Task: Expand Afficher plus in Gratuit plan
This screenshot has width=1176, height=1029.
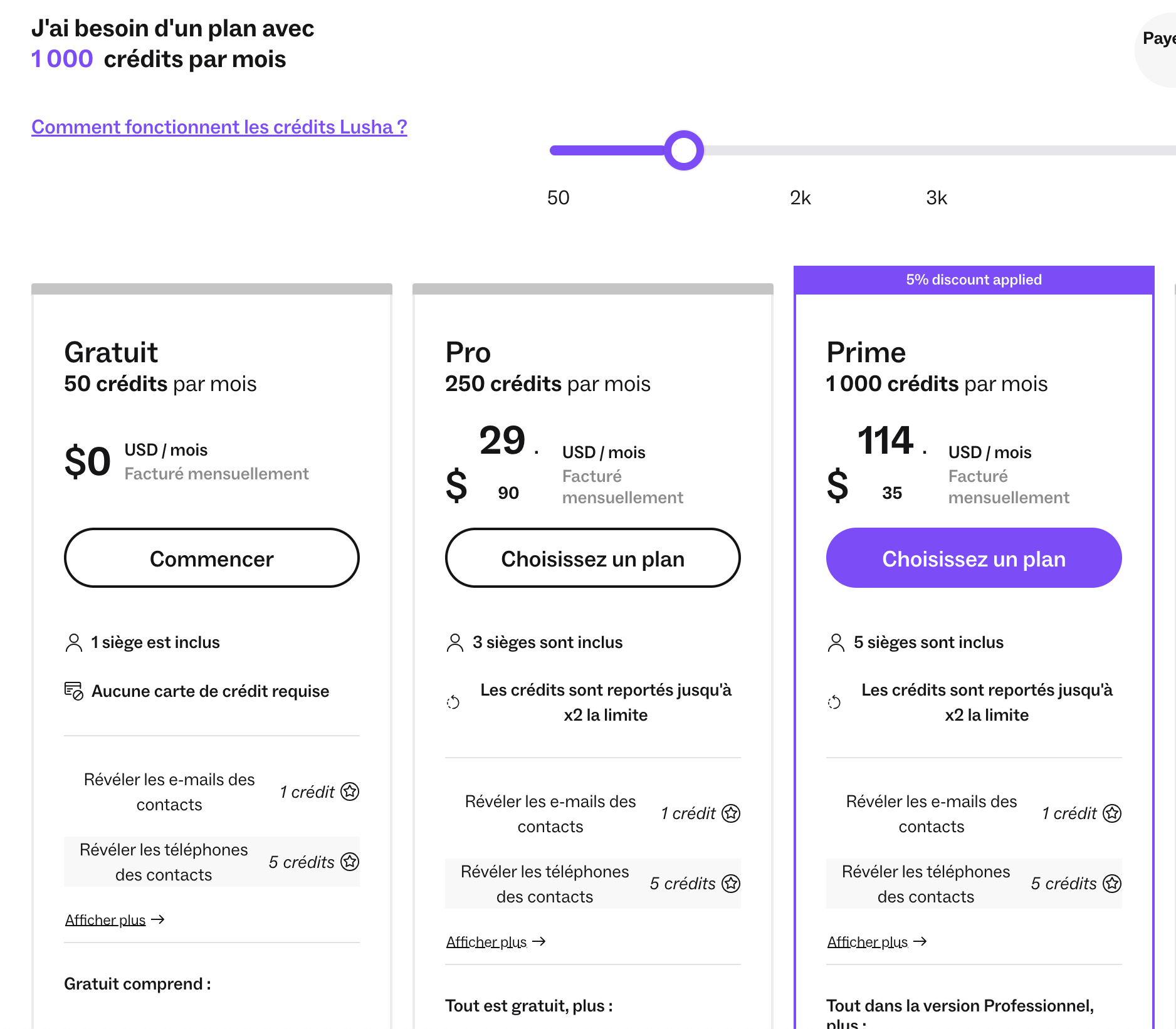Action: (x=115, y=919)
